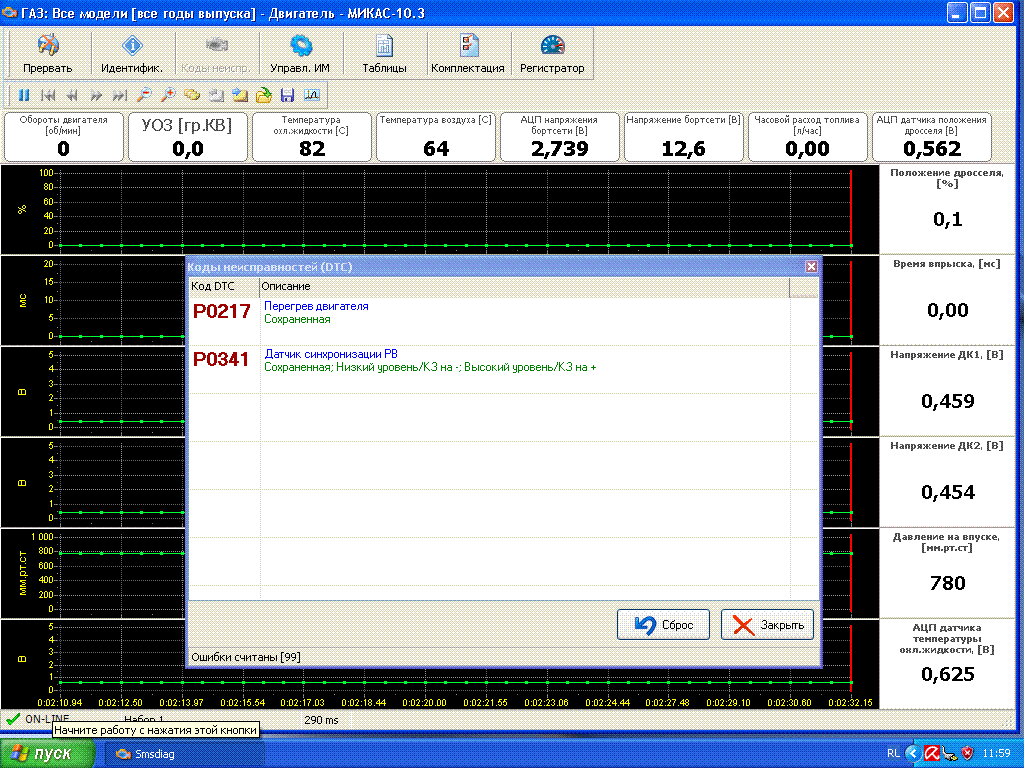The image size is (1024, 768).
Task: Open the Таблицы tables view
Action: 384,54
